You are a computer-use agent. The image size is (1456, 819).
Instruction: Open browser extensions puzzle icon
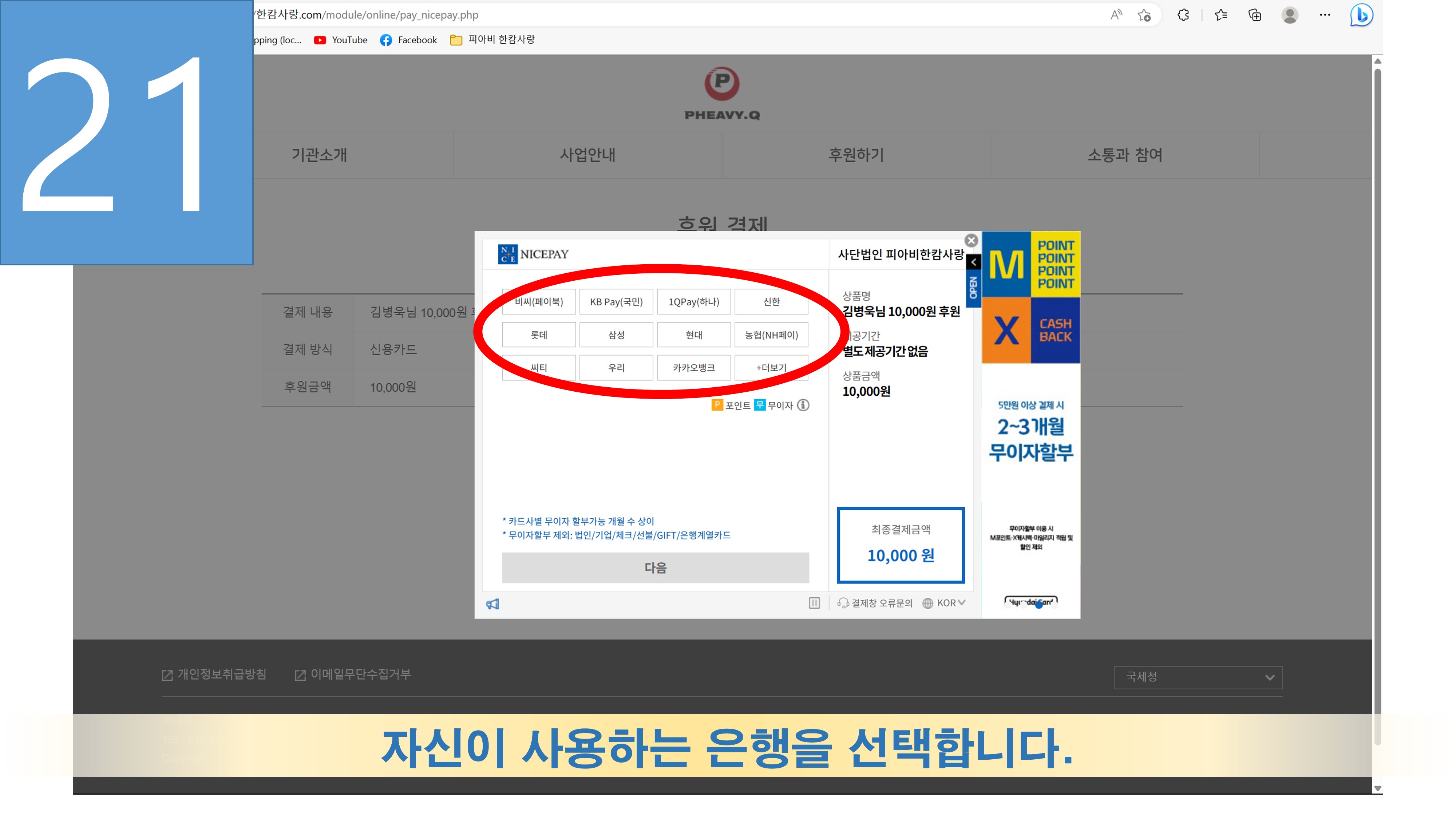[1183, 15]
